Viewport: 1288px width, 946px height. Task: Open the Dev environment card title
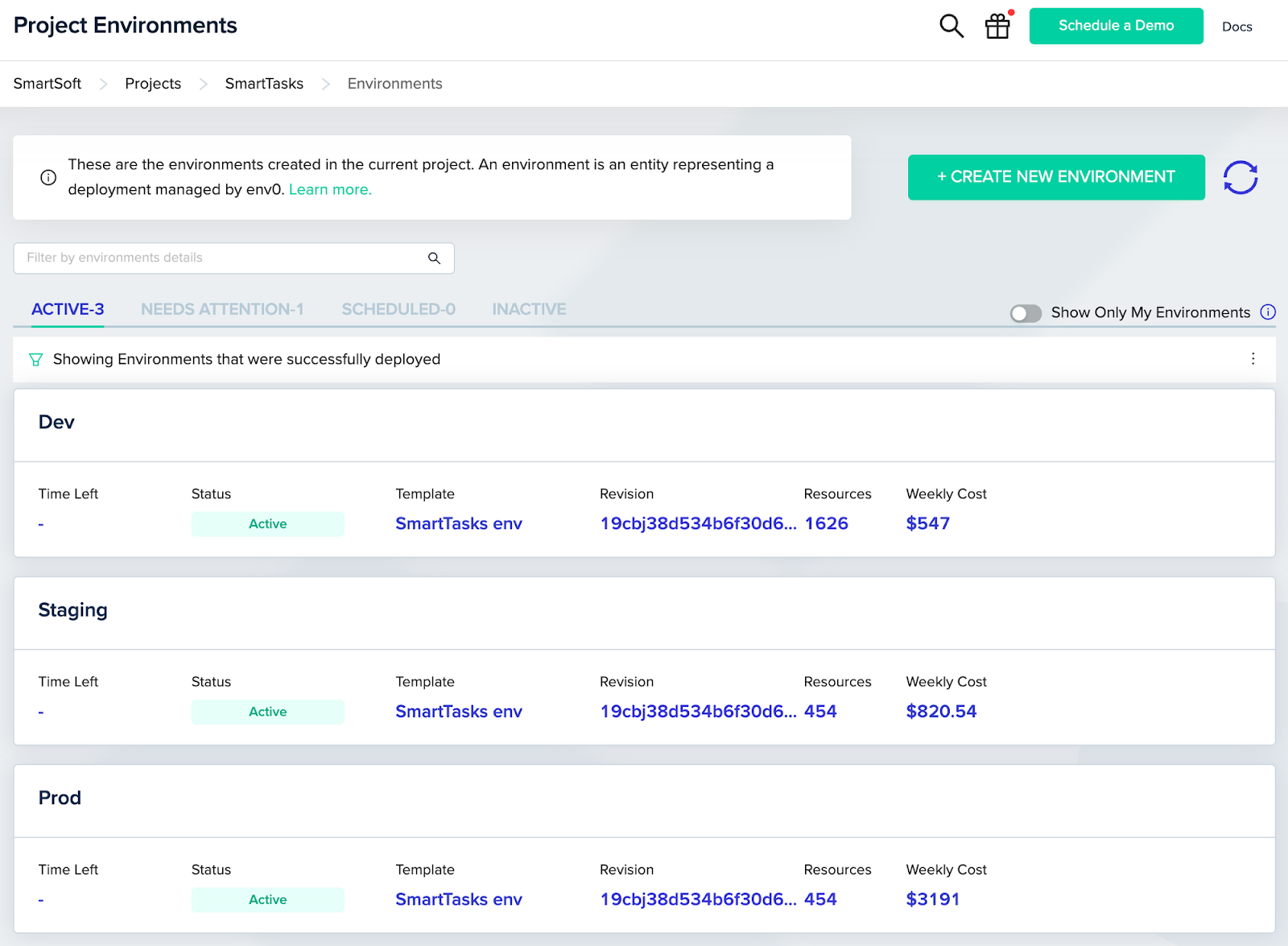[56, 423]
